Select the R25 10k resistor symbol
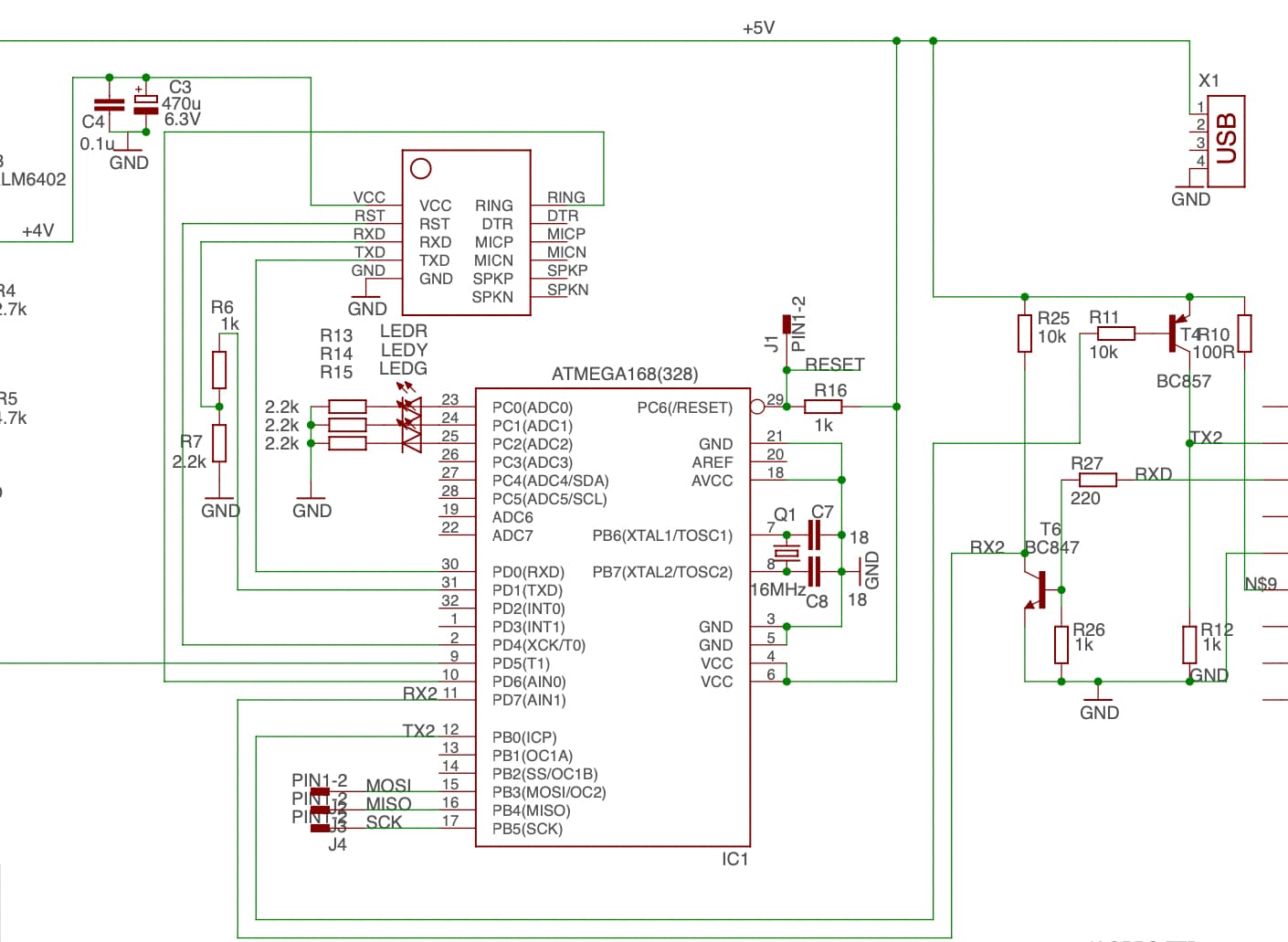 coord(1025,333)
